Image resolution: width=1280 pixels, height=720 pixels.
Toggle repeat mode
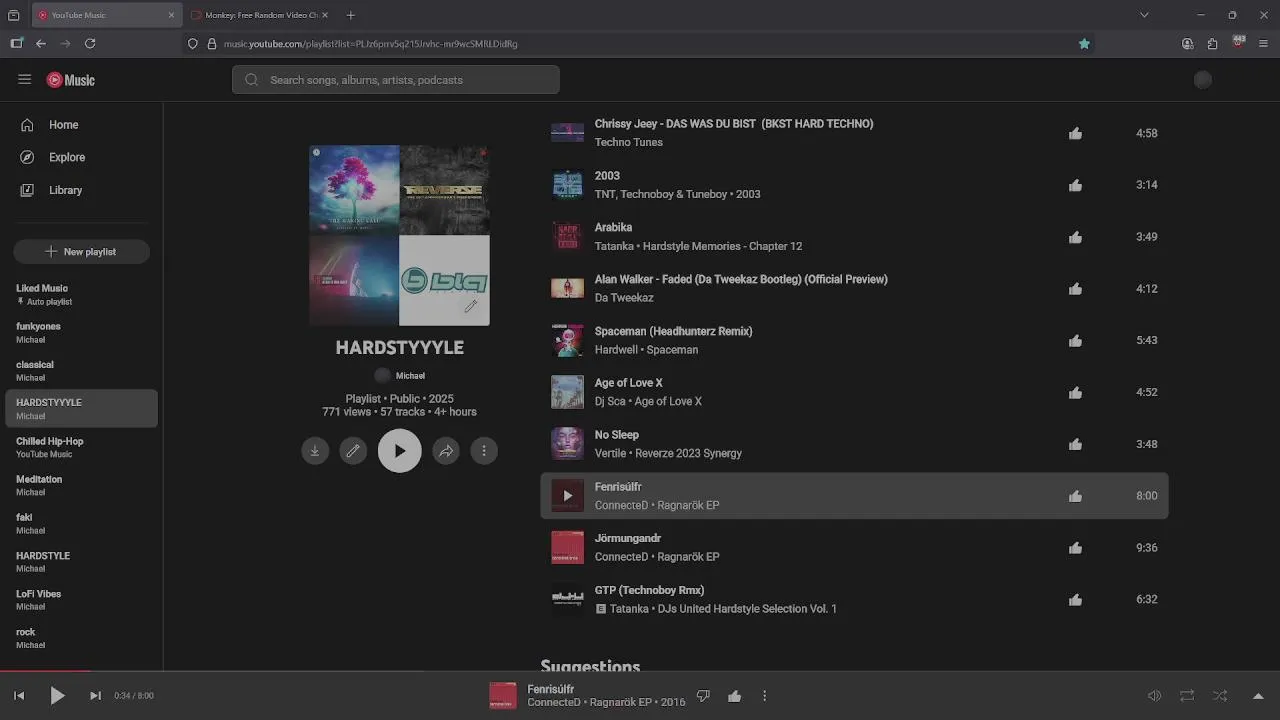point(1187,696)
